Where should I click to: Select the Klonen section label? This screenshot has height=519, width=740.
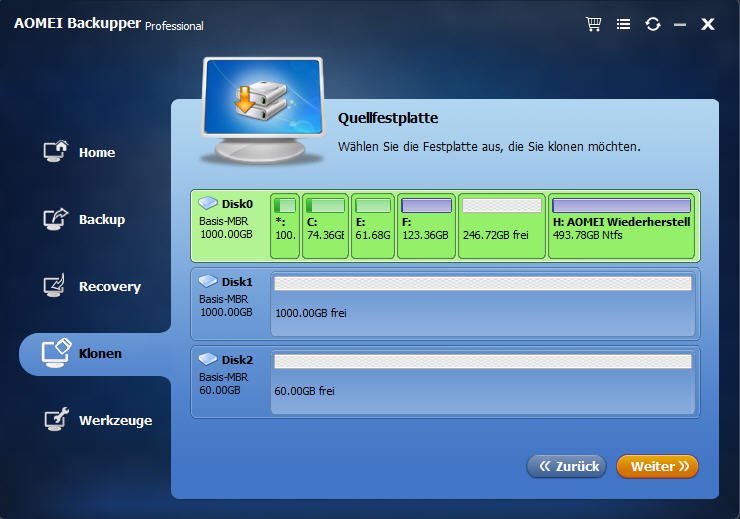coord(100,353)
